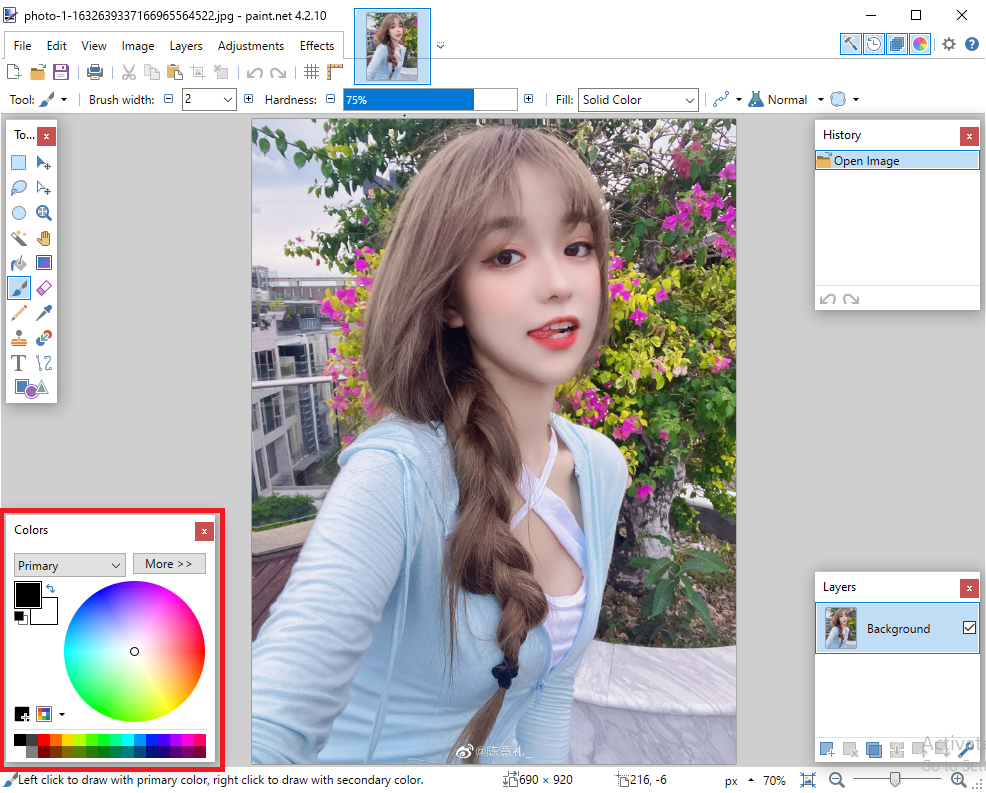Viewport: 986px width, 793px height.
Task: Click the Print icon in toolbar
Action: click(x=95, y=72)
